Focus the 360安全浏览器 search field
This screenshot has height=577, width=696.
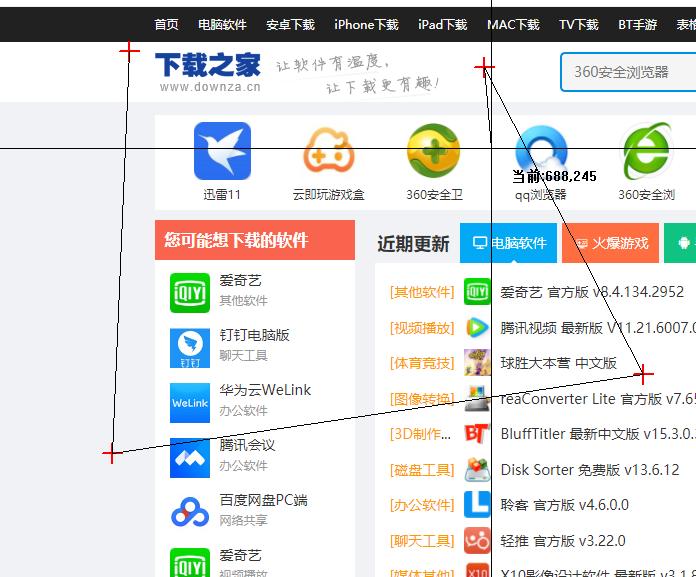coord(628,72)
